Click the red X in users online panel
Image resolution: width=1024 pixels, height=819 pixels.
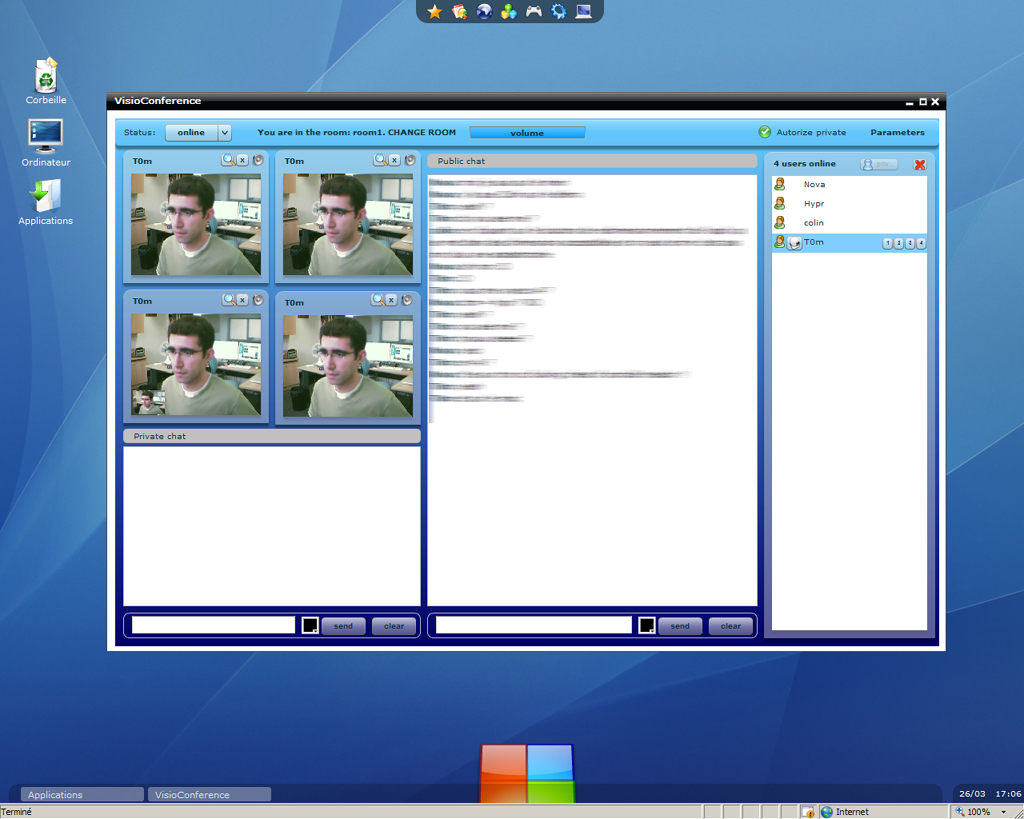920,165
